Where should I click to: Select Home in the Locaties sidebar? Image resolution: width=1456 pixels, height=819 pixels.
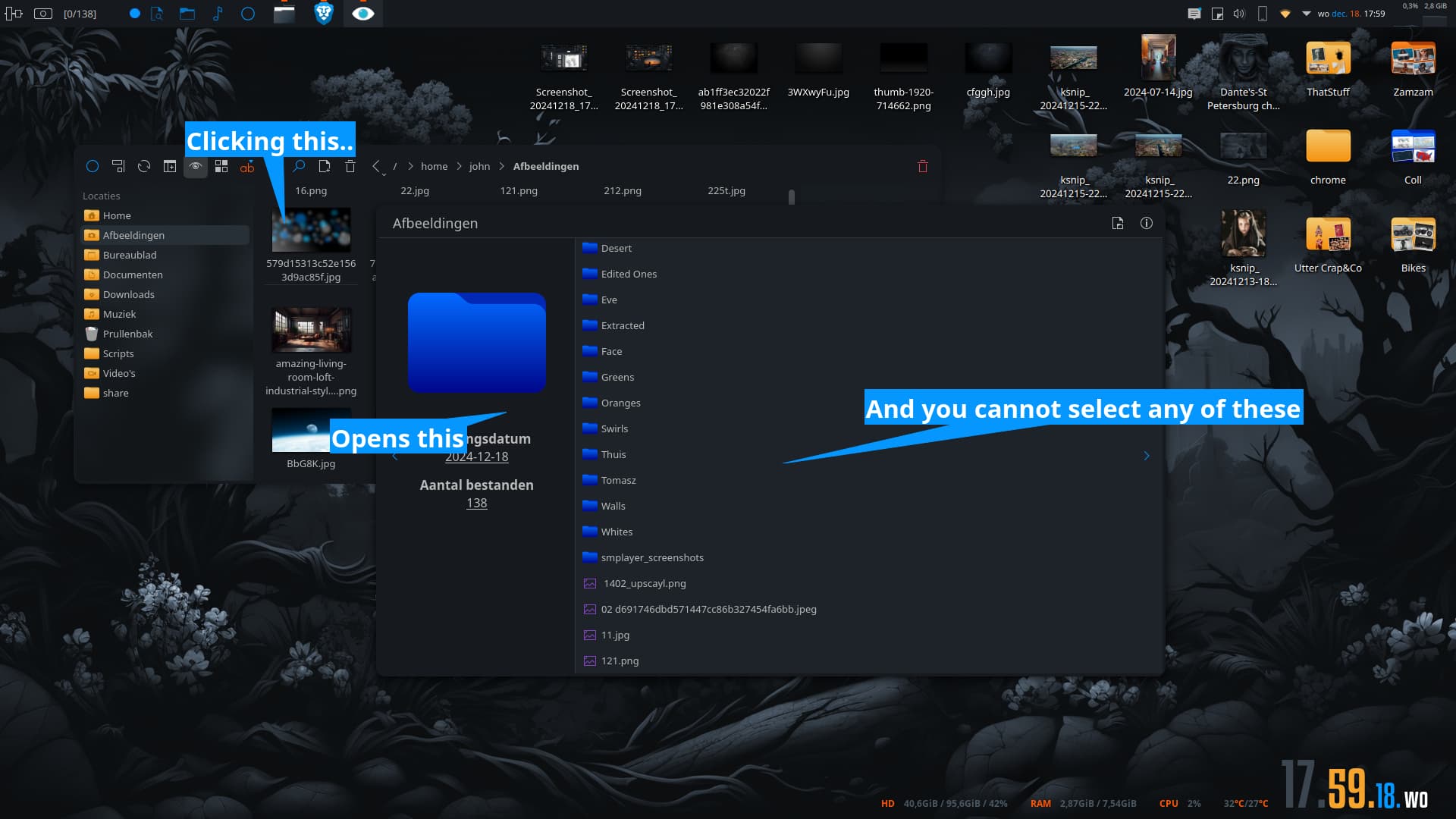(x=165, y=215)
